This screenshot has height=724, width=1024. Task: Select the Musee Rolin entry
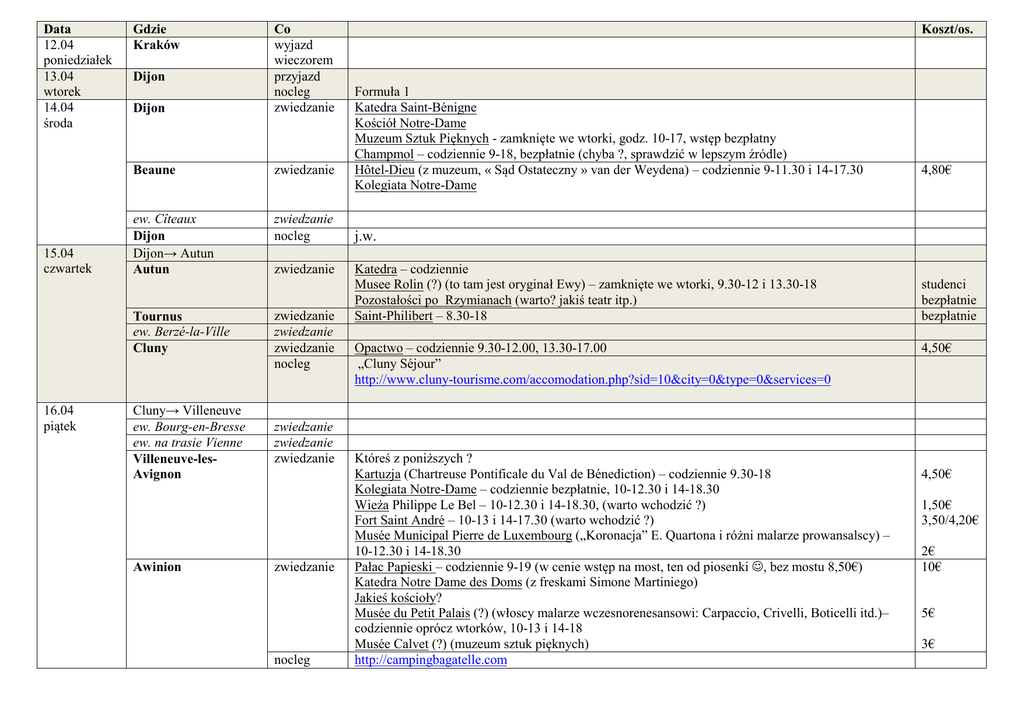tap(389, 285)
